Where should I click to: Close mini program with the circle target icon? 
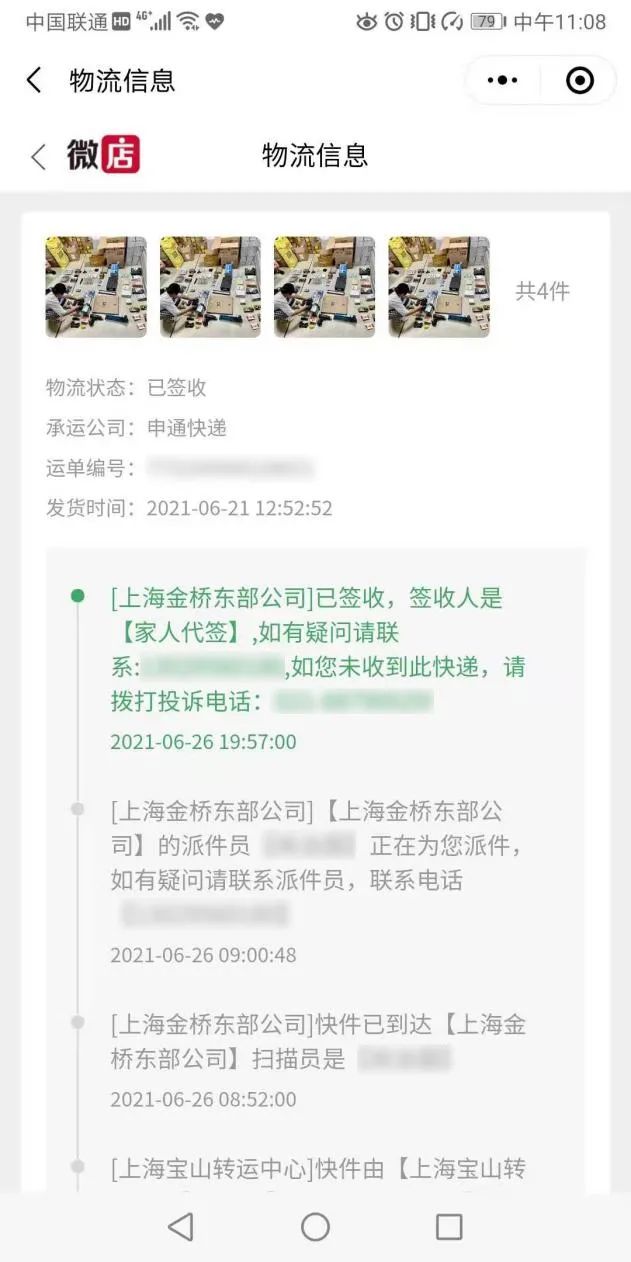point(580,80)
